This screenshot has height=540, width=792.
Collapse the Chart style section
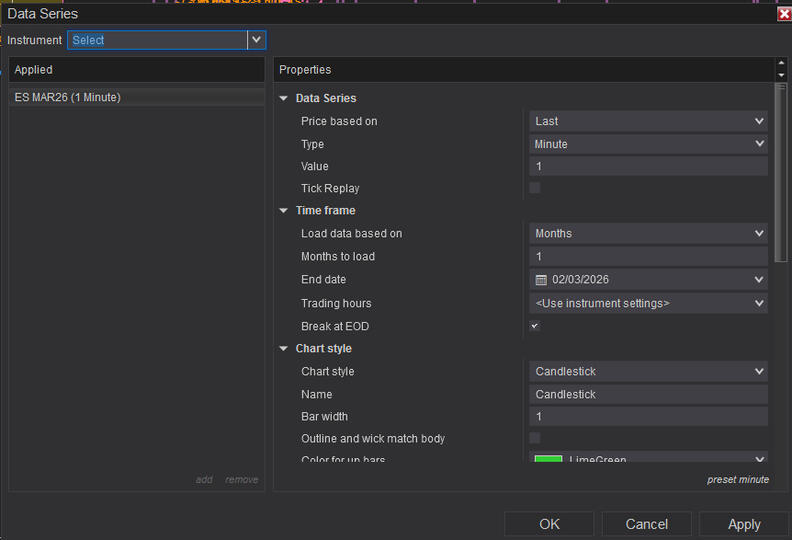click(284, 349)
